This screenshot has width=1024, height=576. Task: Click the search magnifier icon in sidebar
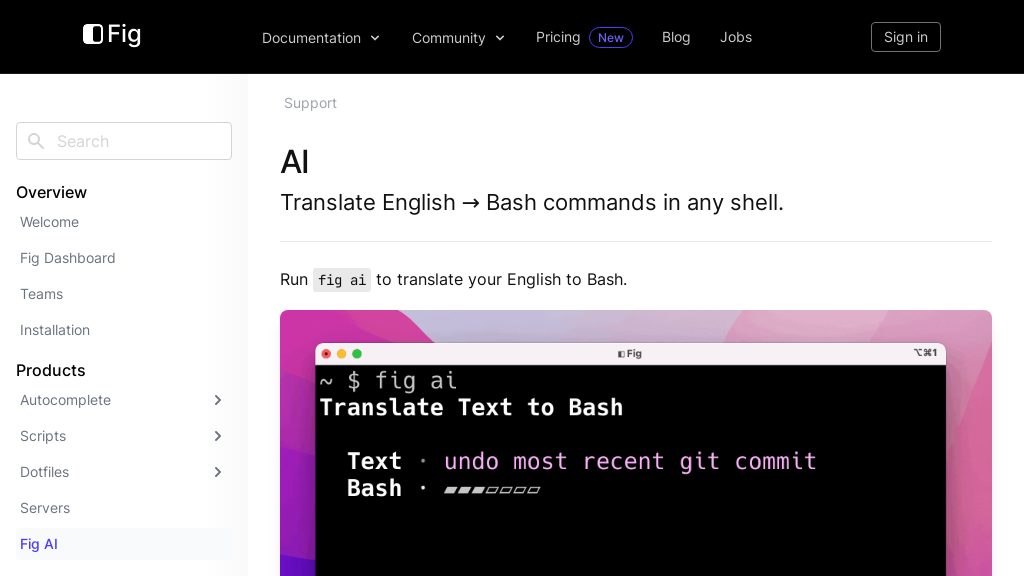click(x=36, y=141)
